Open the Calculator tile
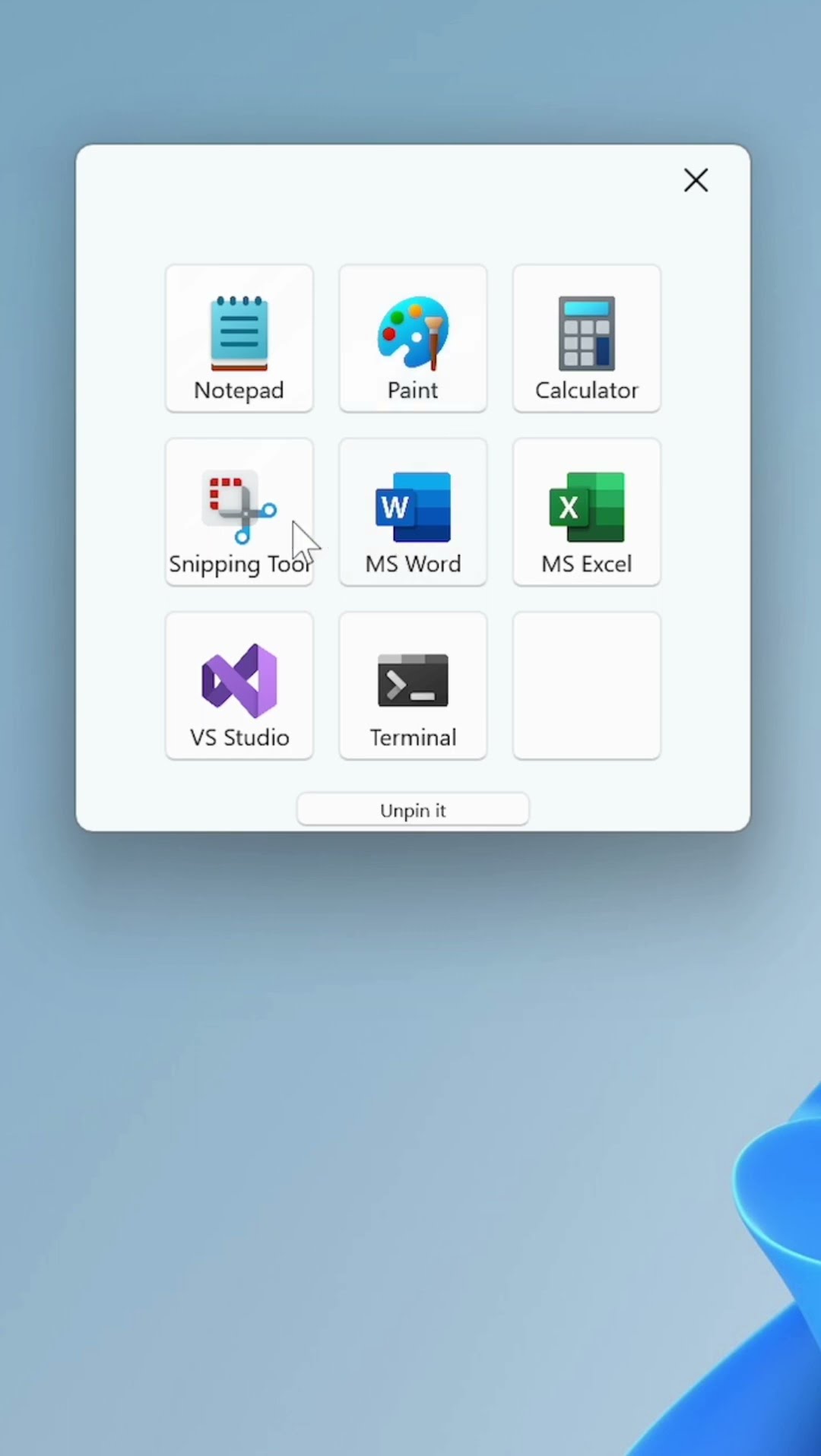 point(587,338)
